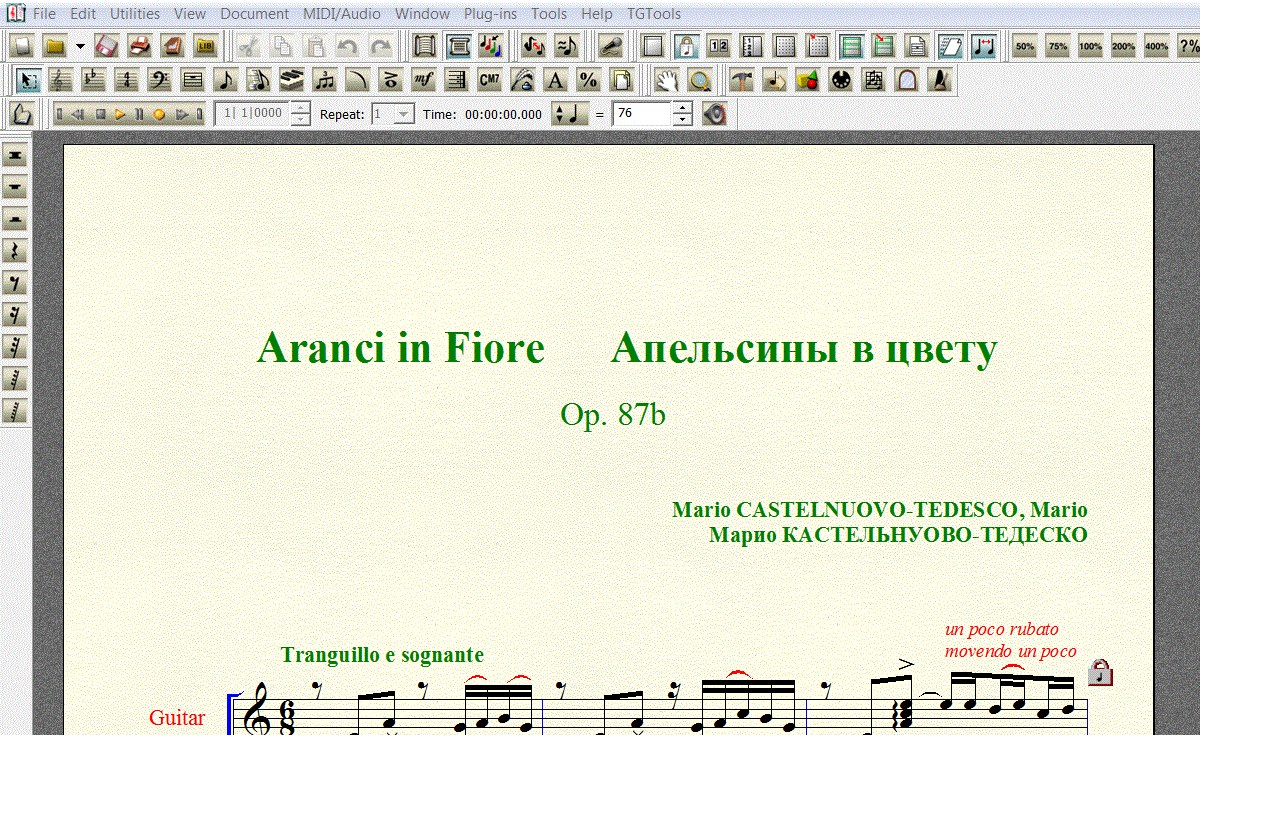Set zoom to 200%
The image size is (1274, 817).
click(x=1124, y=46)
